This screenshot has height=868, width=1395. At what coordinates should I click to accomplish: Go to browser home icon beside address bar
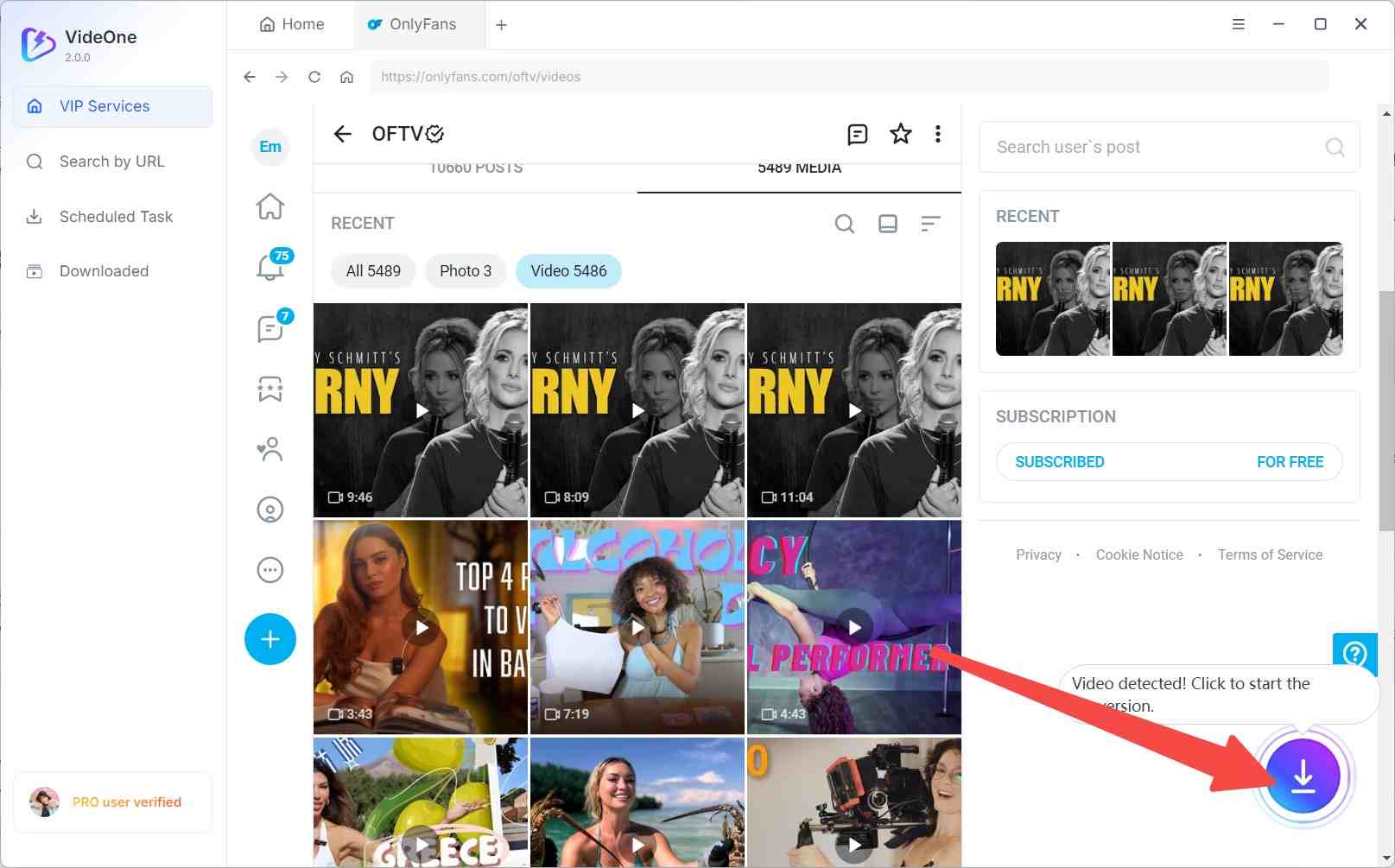[x=346, y=77]
